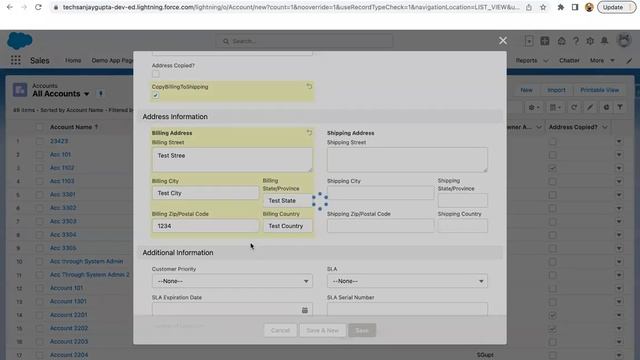Select the row checkbox for Acc 3301
Image resolution: width=640 pixels, height=360 pixels.
pyautogui.click(x=39, y=195)
